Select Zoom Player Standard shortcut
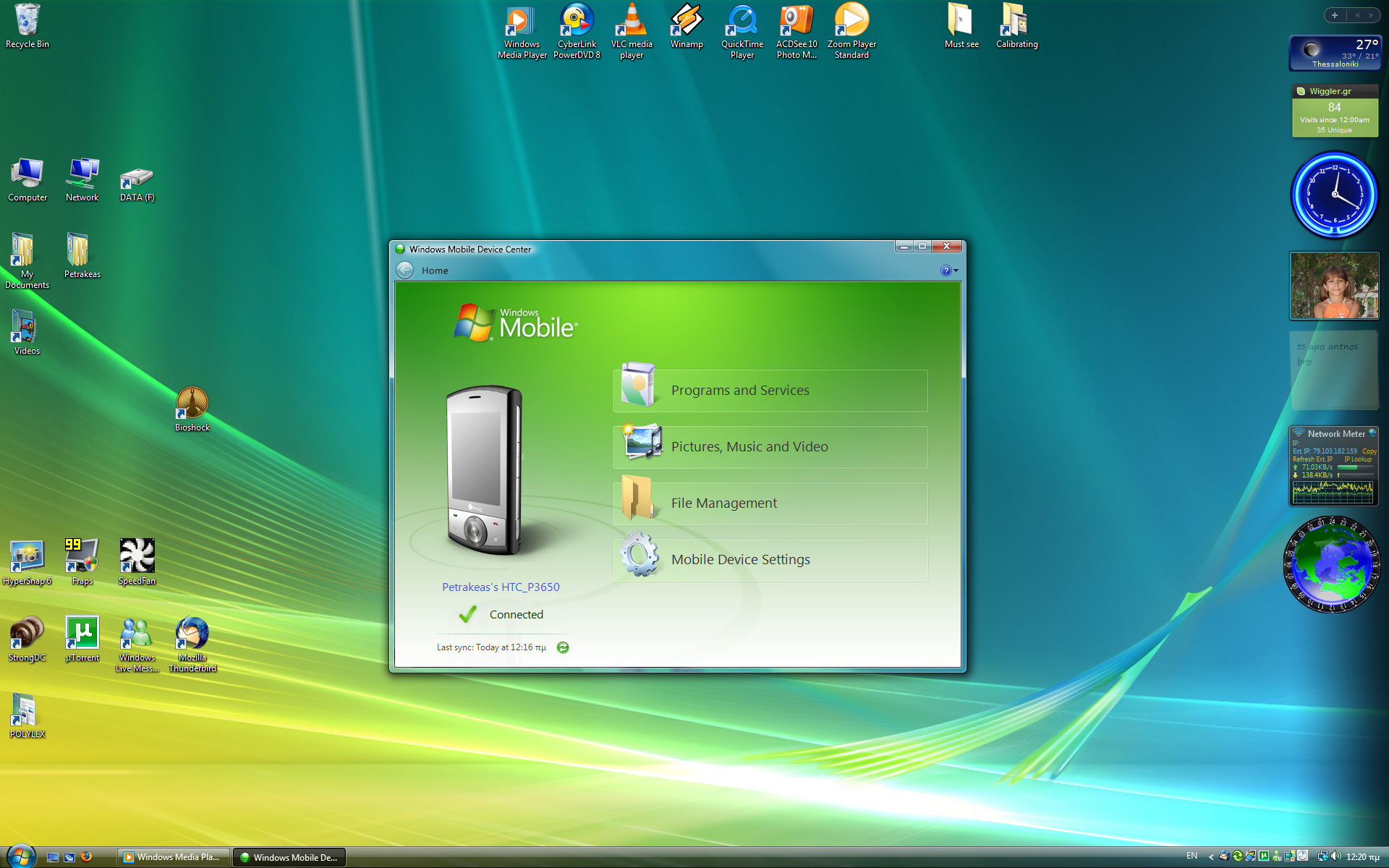This screenshot has width=1389, height=868. 851,32
